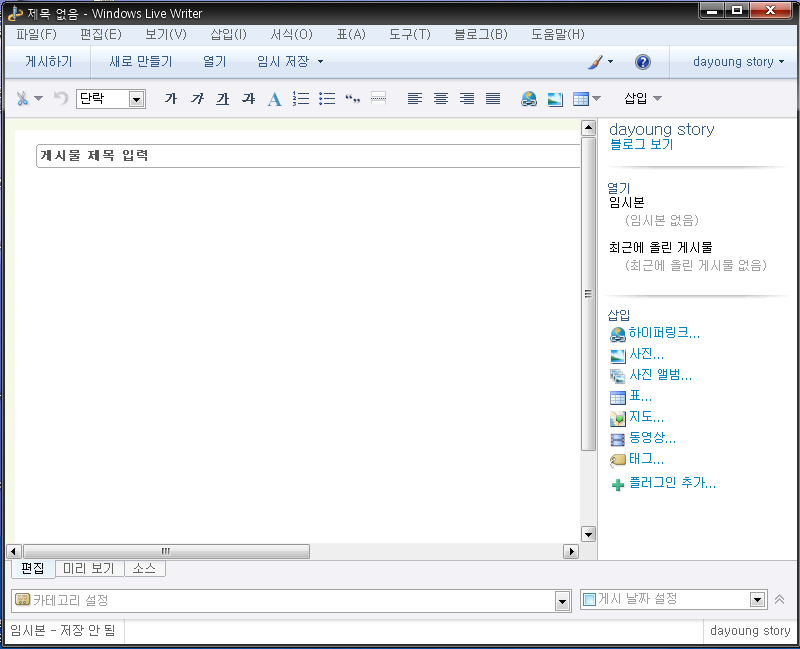Open the 도구(T) menu

pyautogui.click(x=410, y=34)
